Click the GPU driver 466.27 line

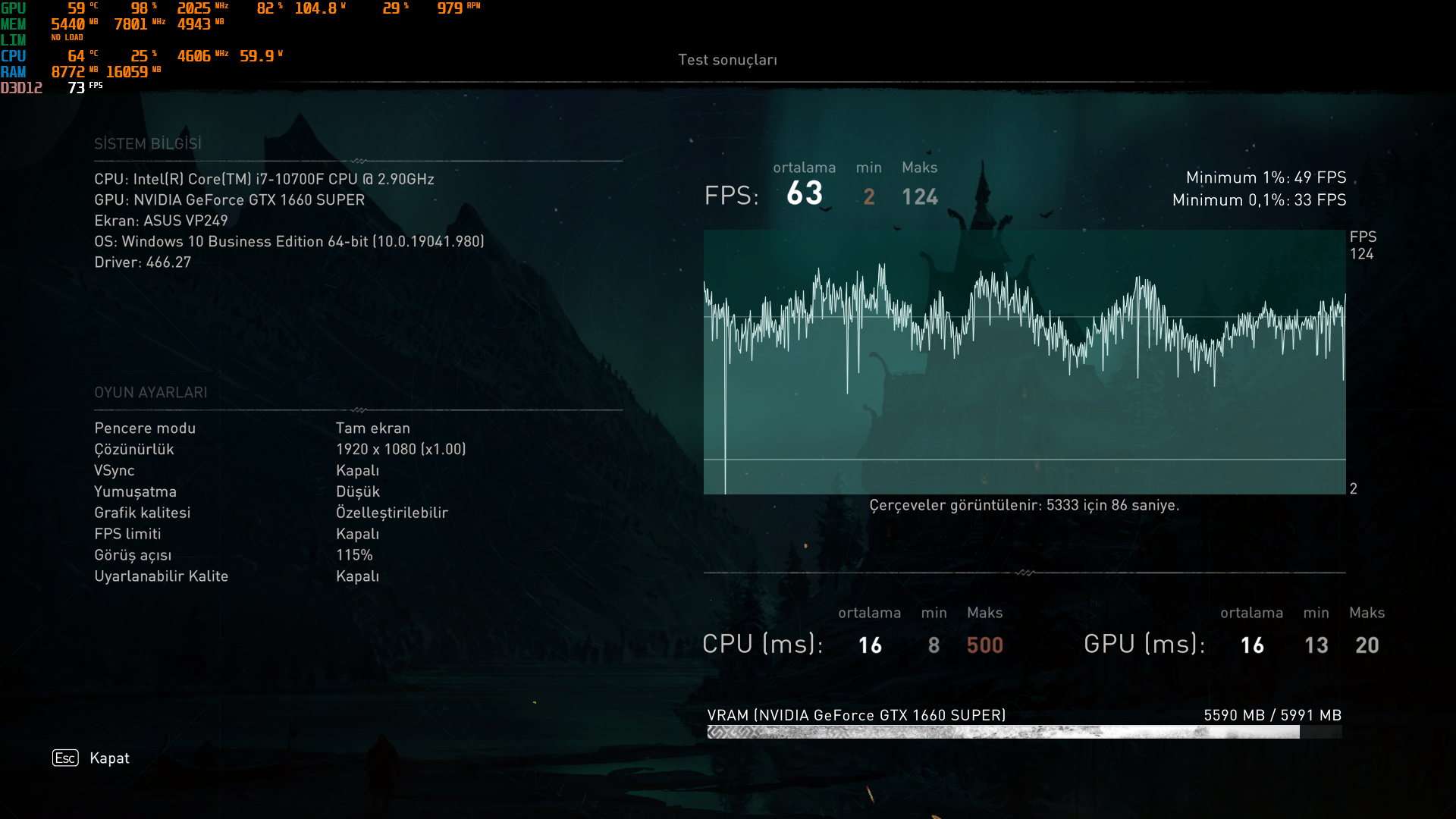143,262
